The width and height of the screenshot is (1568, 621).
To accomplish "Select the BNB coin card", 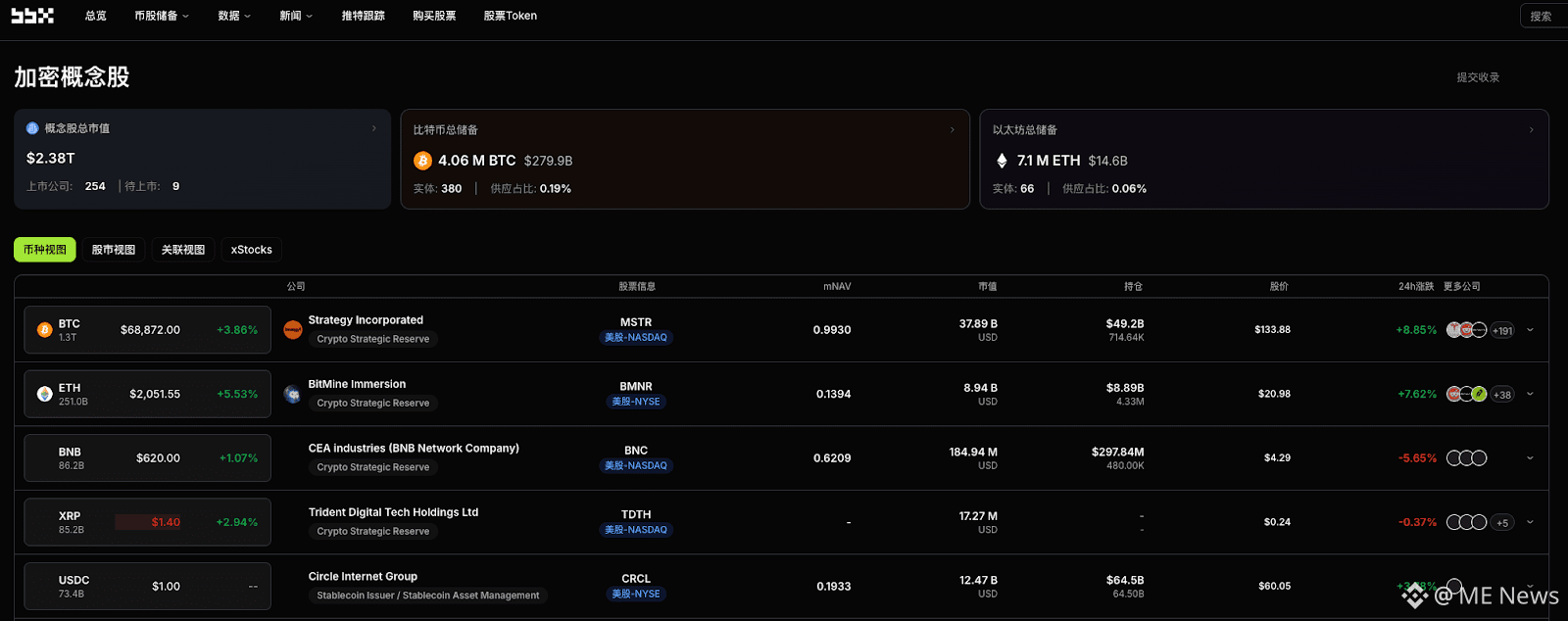I will click(x=148, y=458).
